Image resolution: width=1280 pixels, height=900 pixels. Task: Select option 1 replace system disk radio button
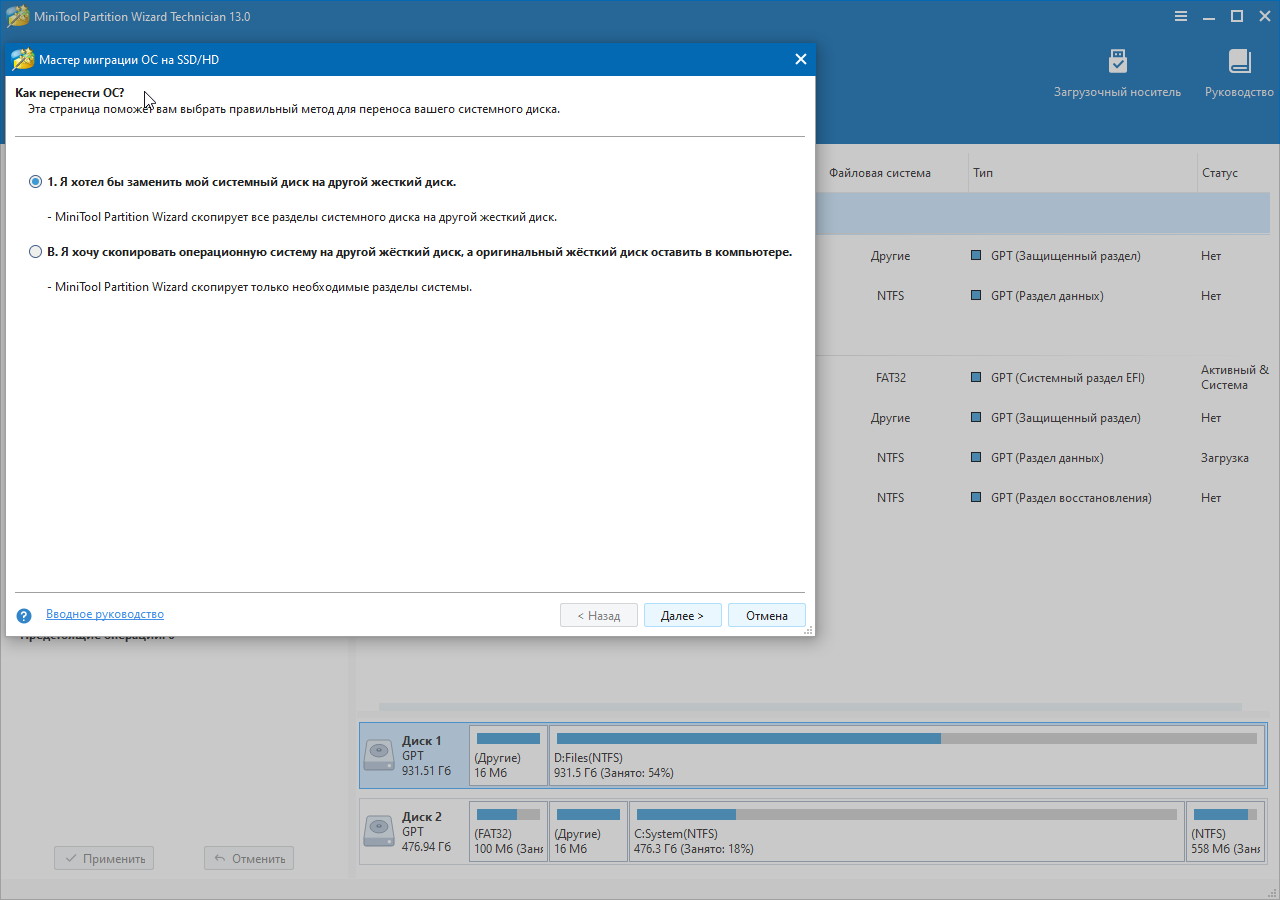tap(36, 182)
